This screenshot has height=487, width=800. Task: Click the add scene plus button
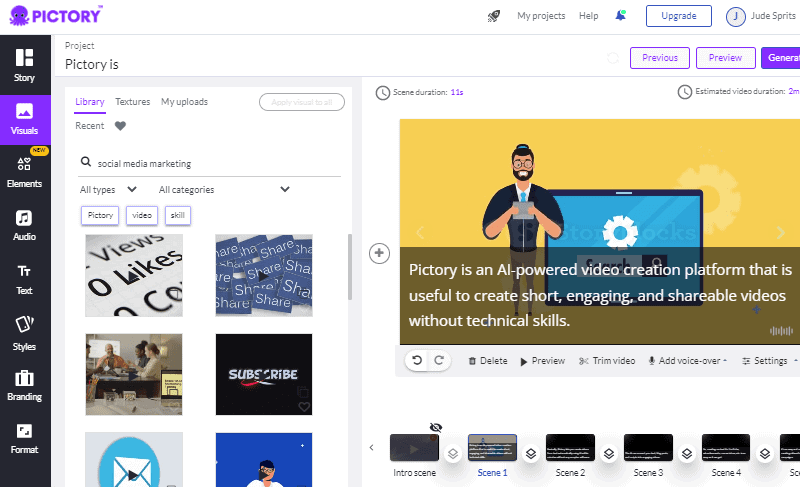click(x=379, y=253)
